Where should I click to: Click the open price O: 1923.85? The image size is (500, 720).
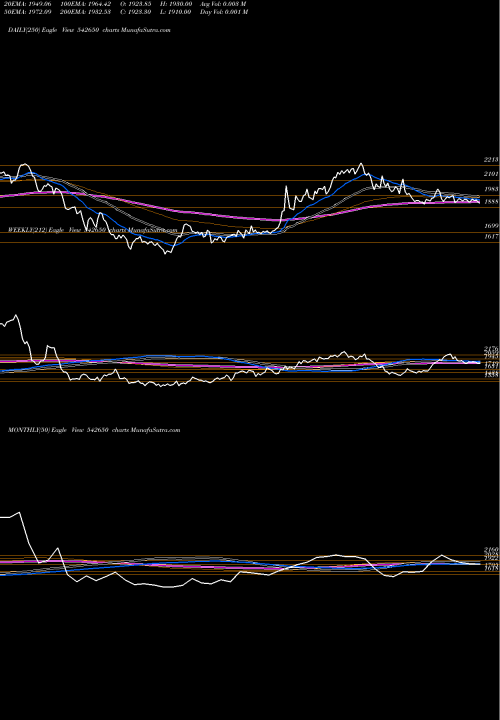(136, 4)
